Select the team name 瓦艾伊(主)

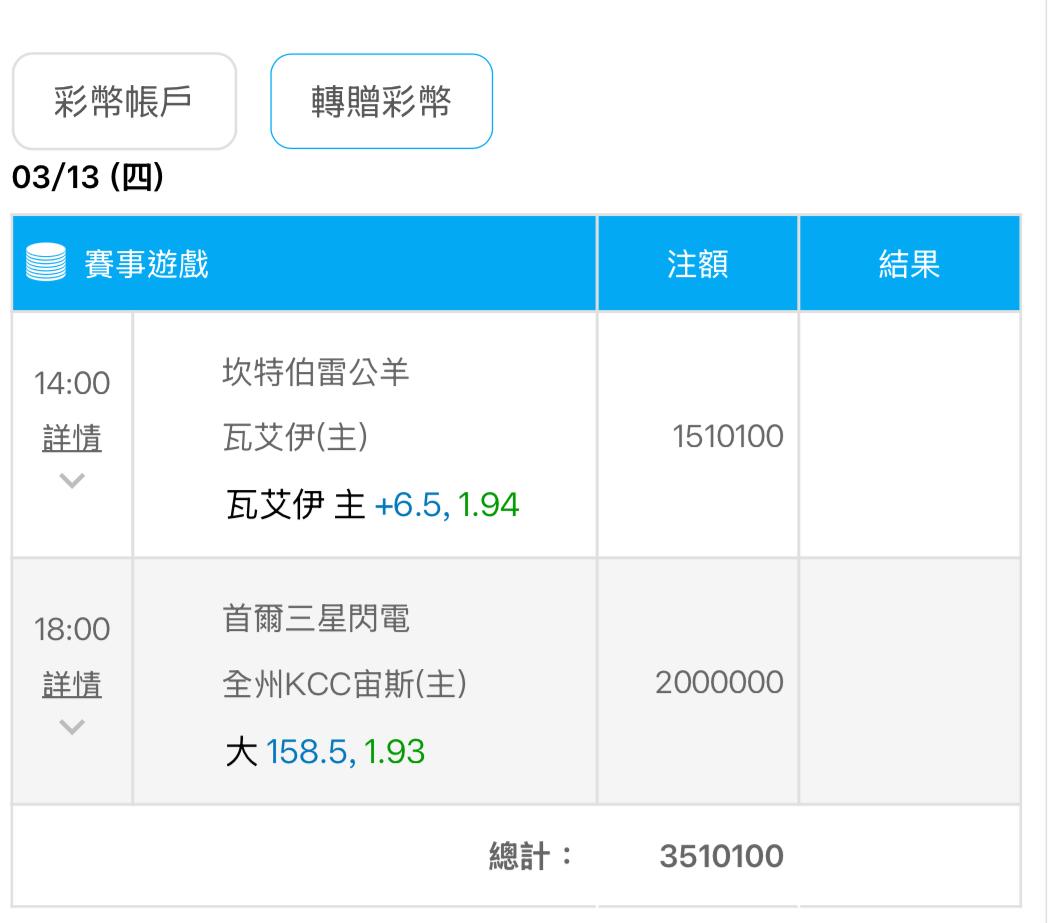pyautogui.click(x=295, y=437)
